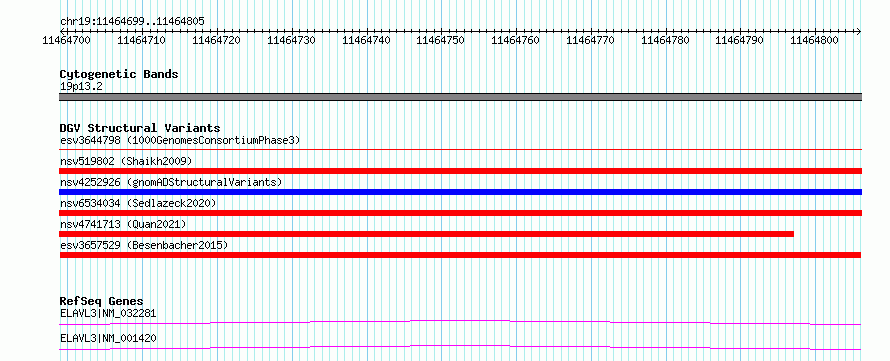Image resolution: width=890 pixels, height=361 pixels.
Task: Click the magenta line of ELAVL3|NM_001420
Action: pos(460,347)
